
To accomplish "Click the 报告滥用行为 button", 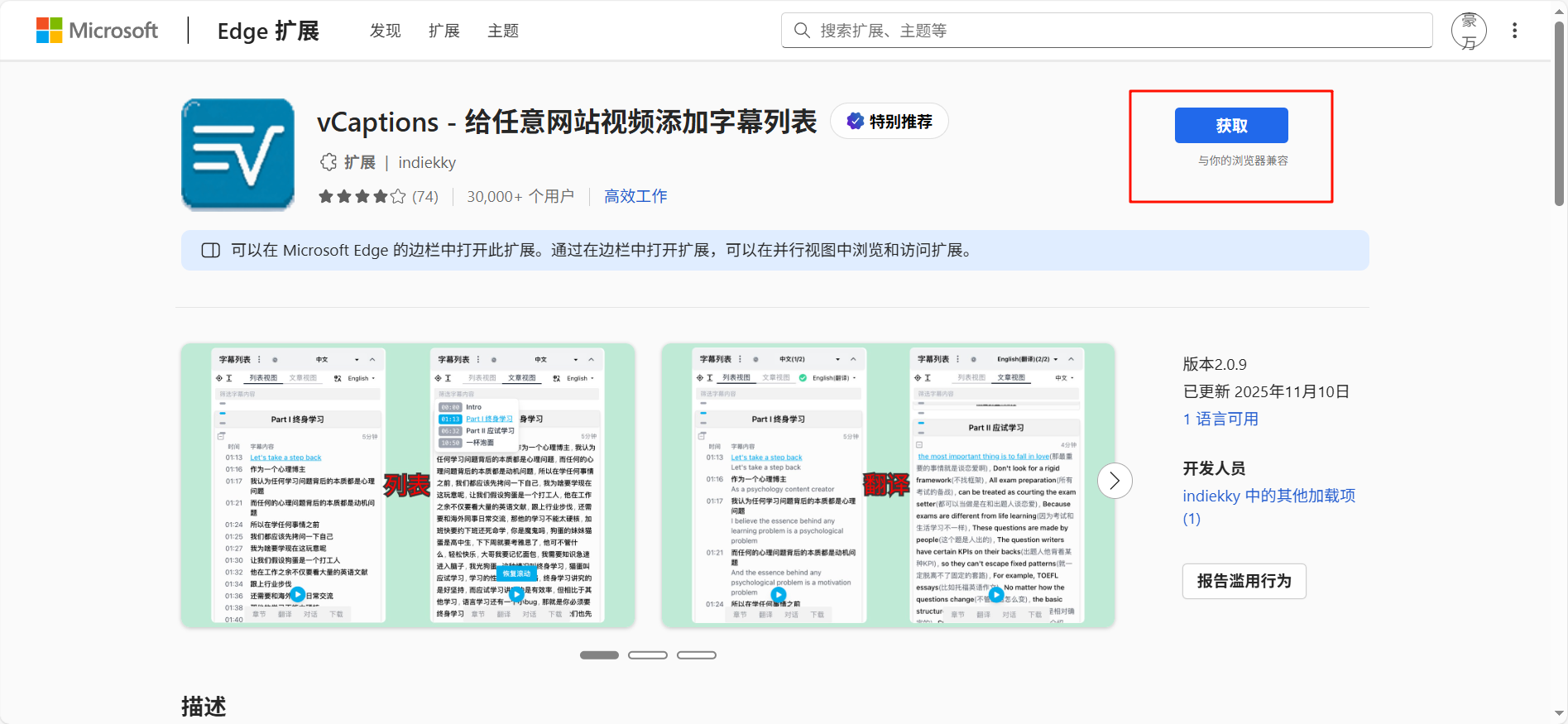I will tap(1244, 581).
